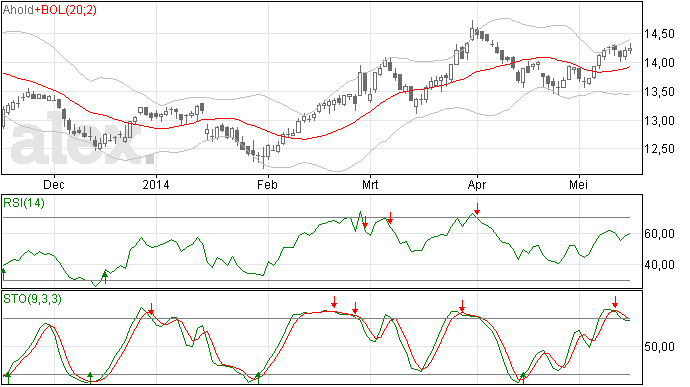690x387 pixels.
Task: Click the red stochastic sell arrow in late March
Action: 462,306
